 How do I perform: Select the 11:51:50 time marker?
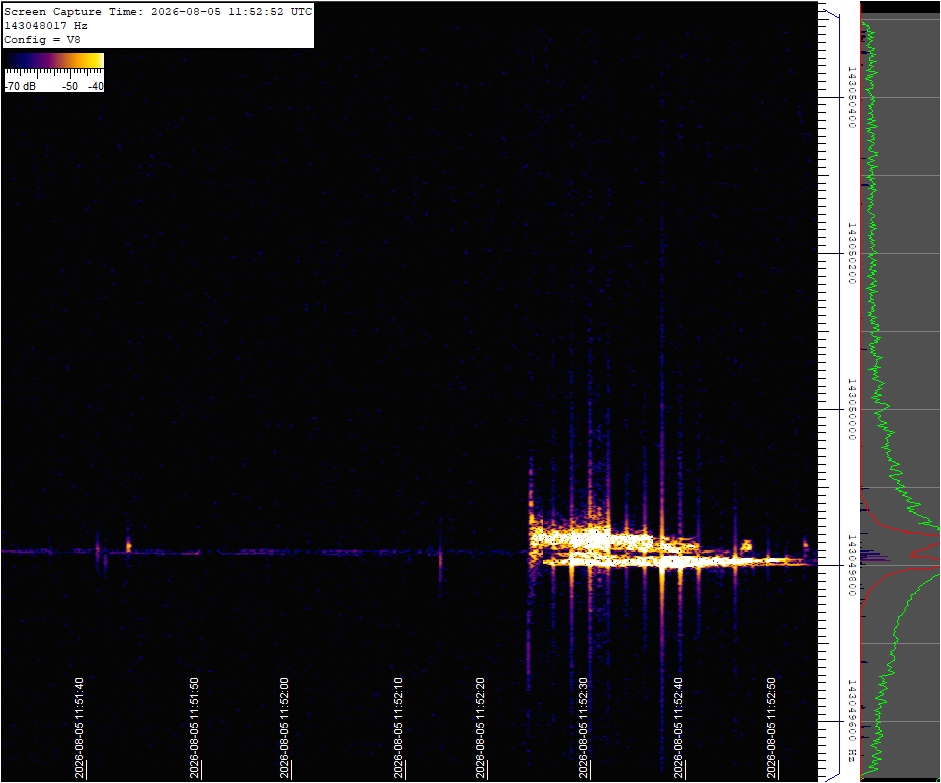pyautogui.click(x=194, y=728)
